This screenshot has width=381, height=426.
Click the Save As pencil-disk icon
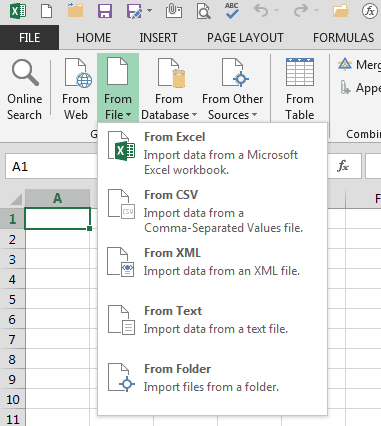pyautogui.click(x=134, y=11)
